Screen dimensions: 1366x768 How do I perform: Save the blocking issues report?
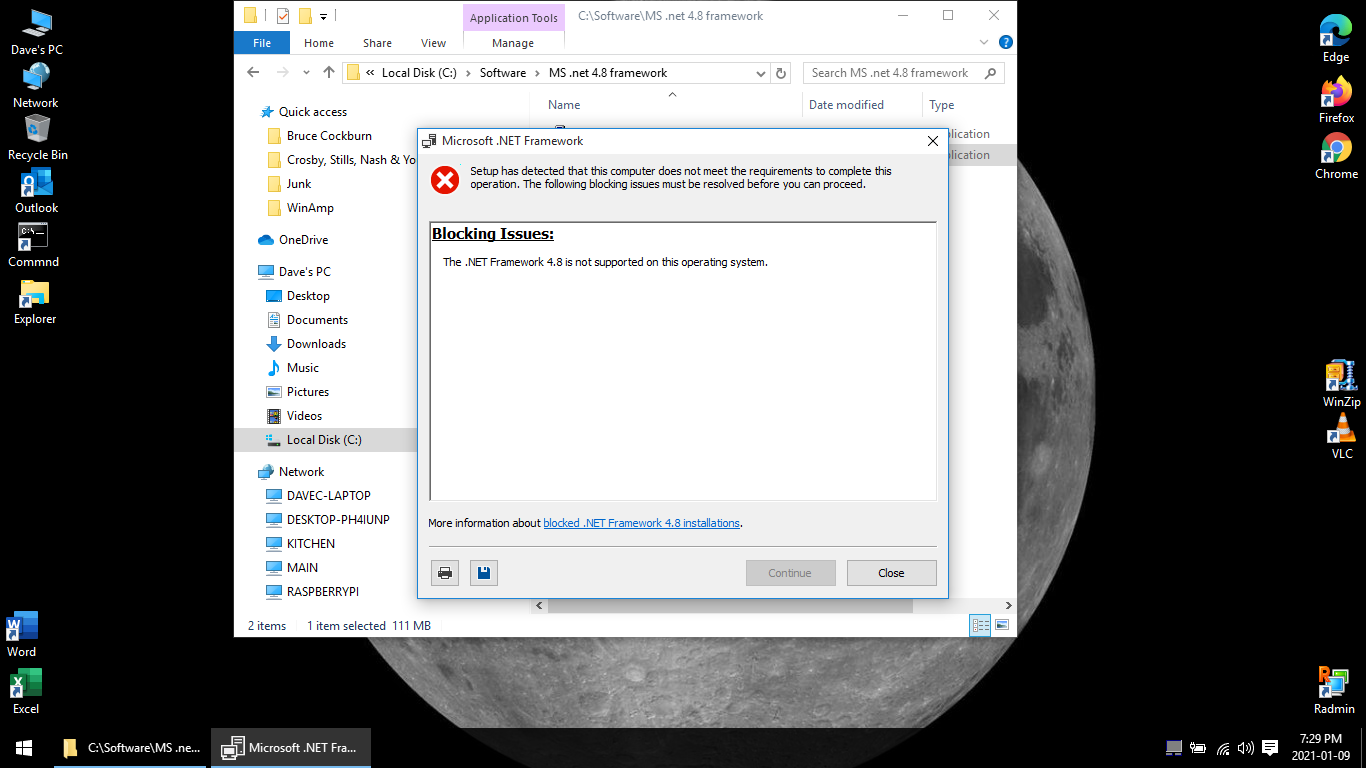[x=484, y=573]
